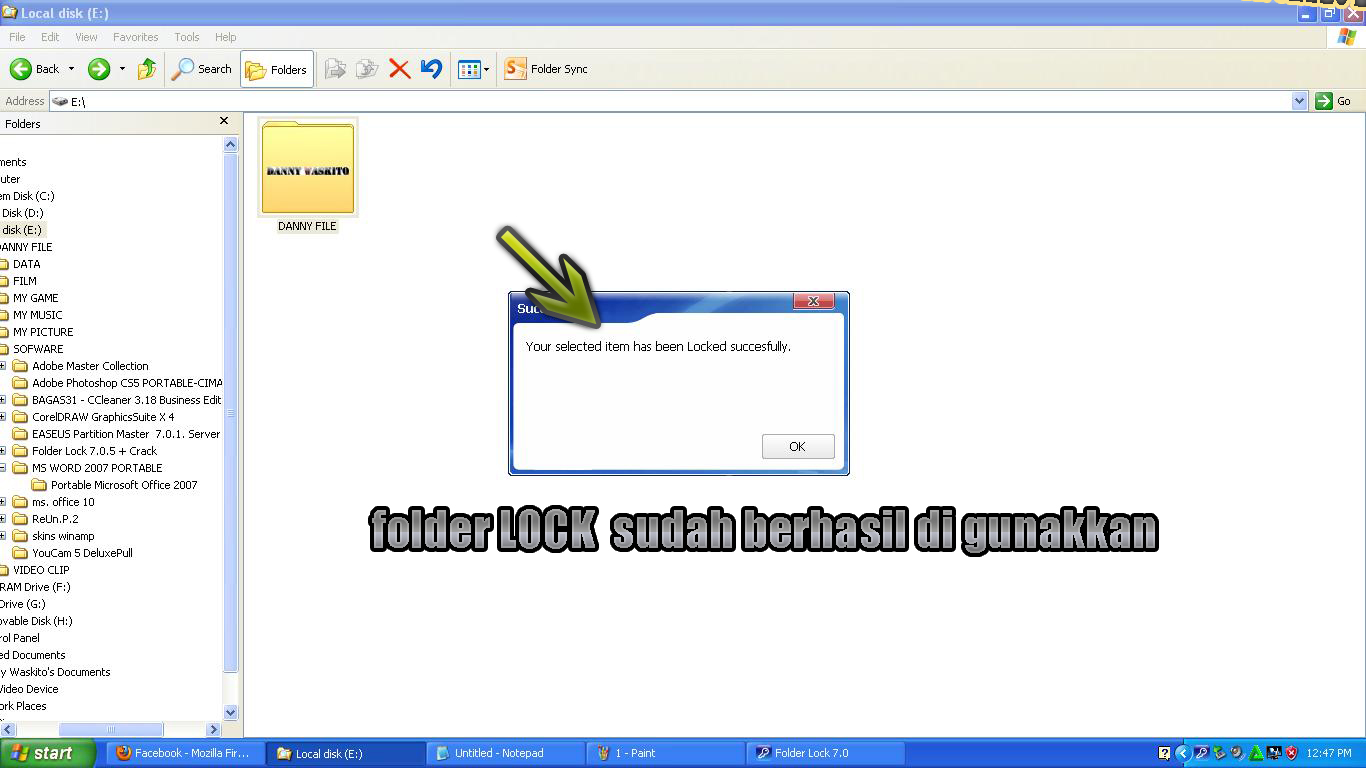Viewport: 1366px width, 768px height.
Task: Expand CorelDRAW GraphicsSuite X4 tree node
Action: (3, 417)
